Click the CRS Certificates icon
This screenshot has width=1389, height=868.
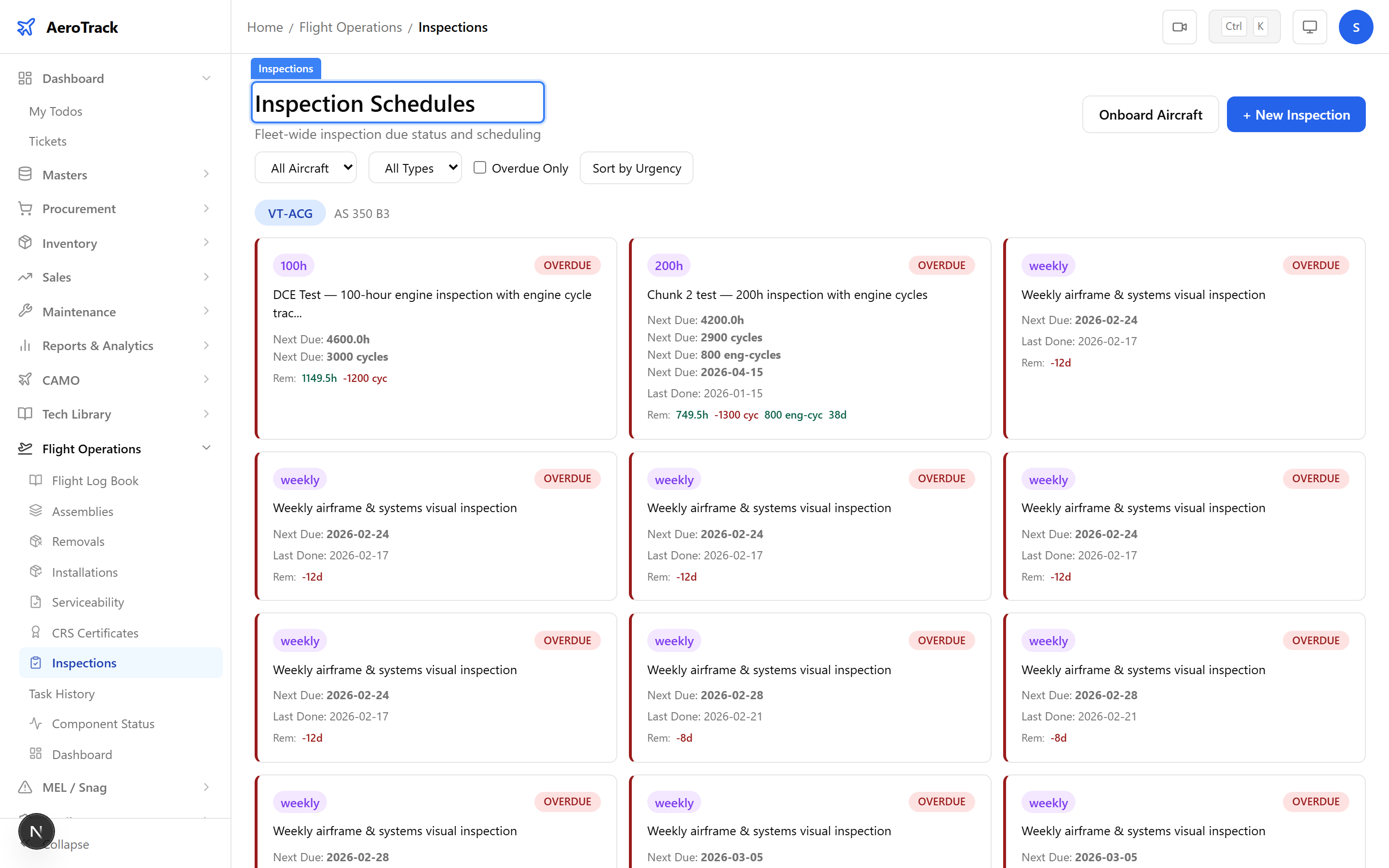pos(36,633)
